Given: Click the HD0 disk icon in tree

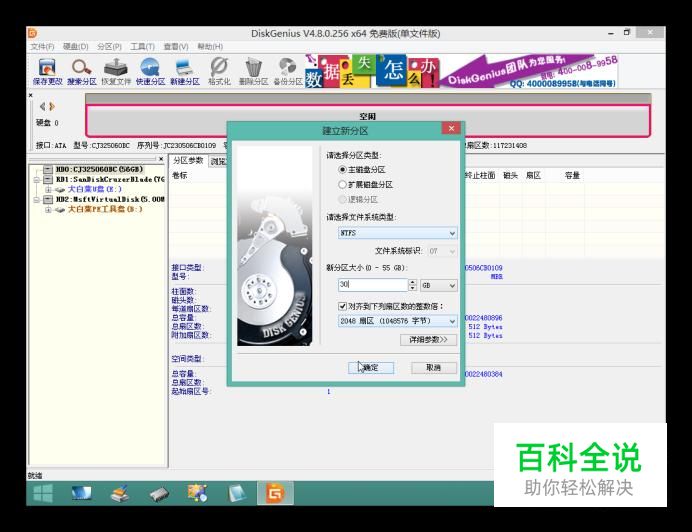Looking at the screenshot, I should pos(48,170).
